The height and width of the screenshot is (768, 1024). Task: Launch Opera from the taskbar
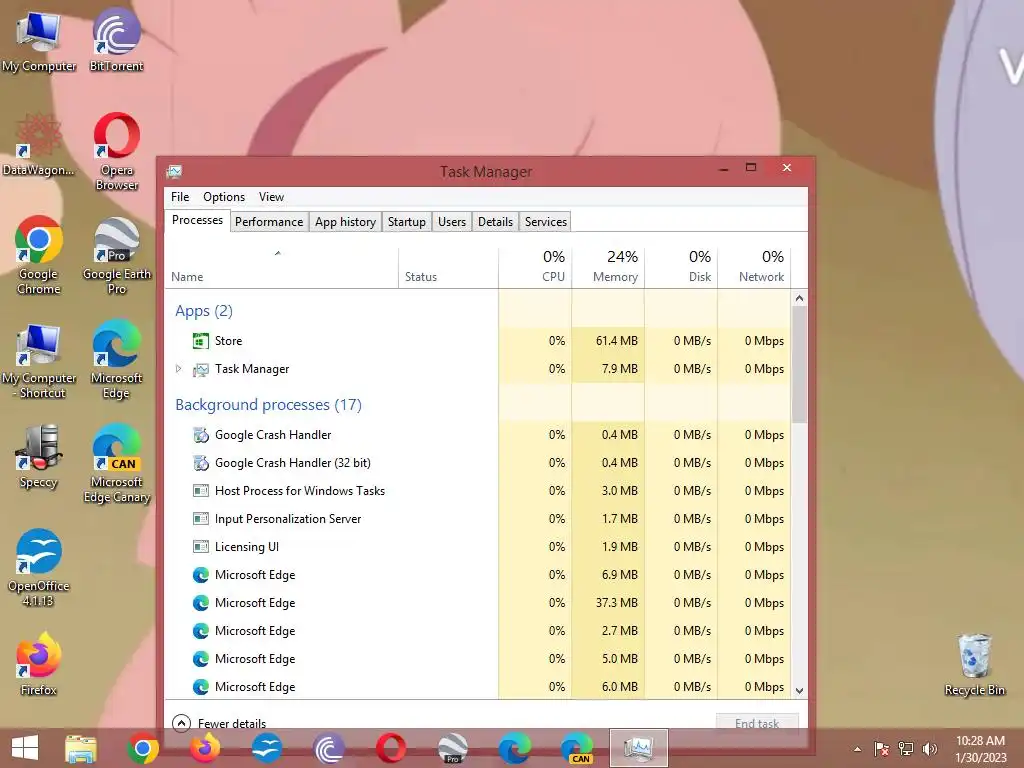pyautogui.click(x=391, y=748)
